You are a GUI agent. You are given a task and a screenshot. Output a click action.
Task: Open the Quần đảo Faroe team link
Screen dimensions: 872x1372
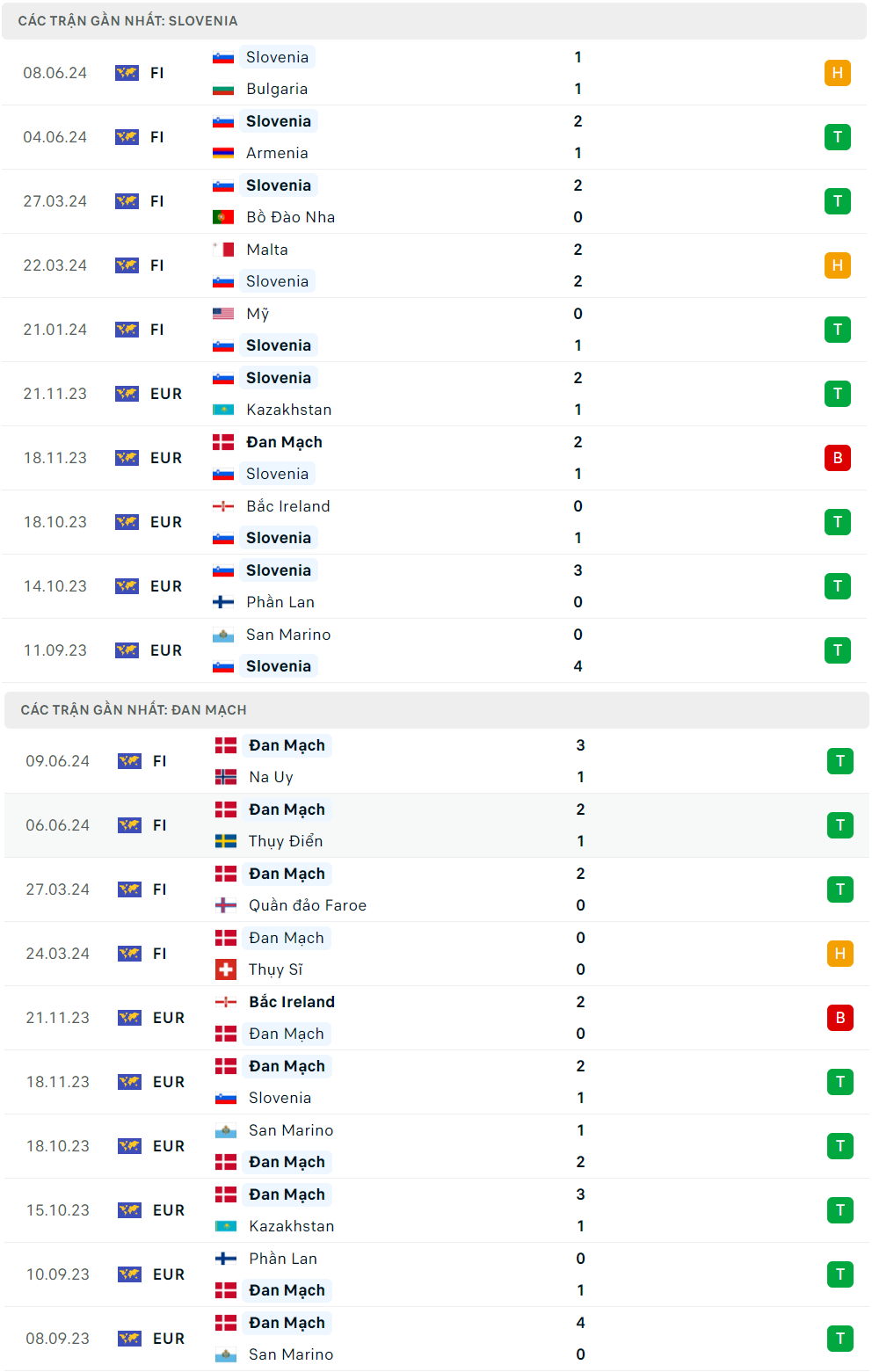tap(307, 905)
